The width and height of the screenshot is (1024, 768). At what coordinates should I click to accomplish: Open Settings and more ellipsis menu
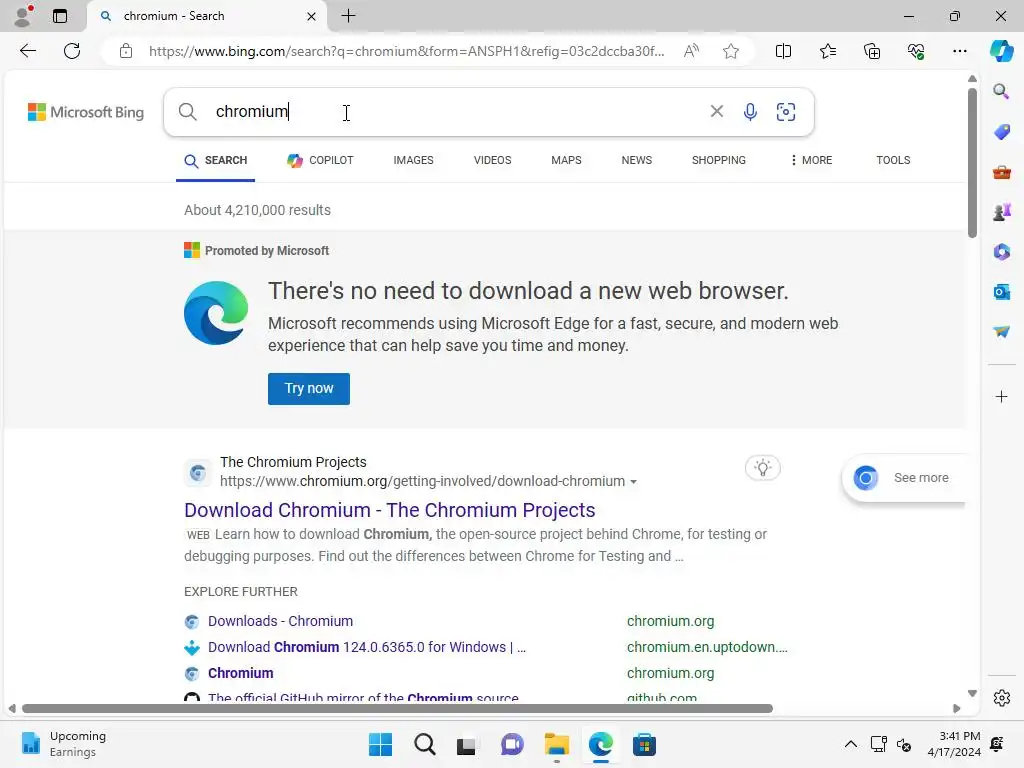coord(959,51)
